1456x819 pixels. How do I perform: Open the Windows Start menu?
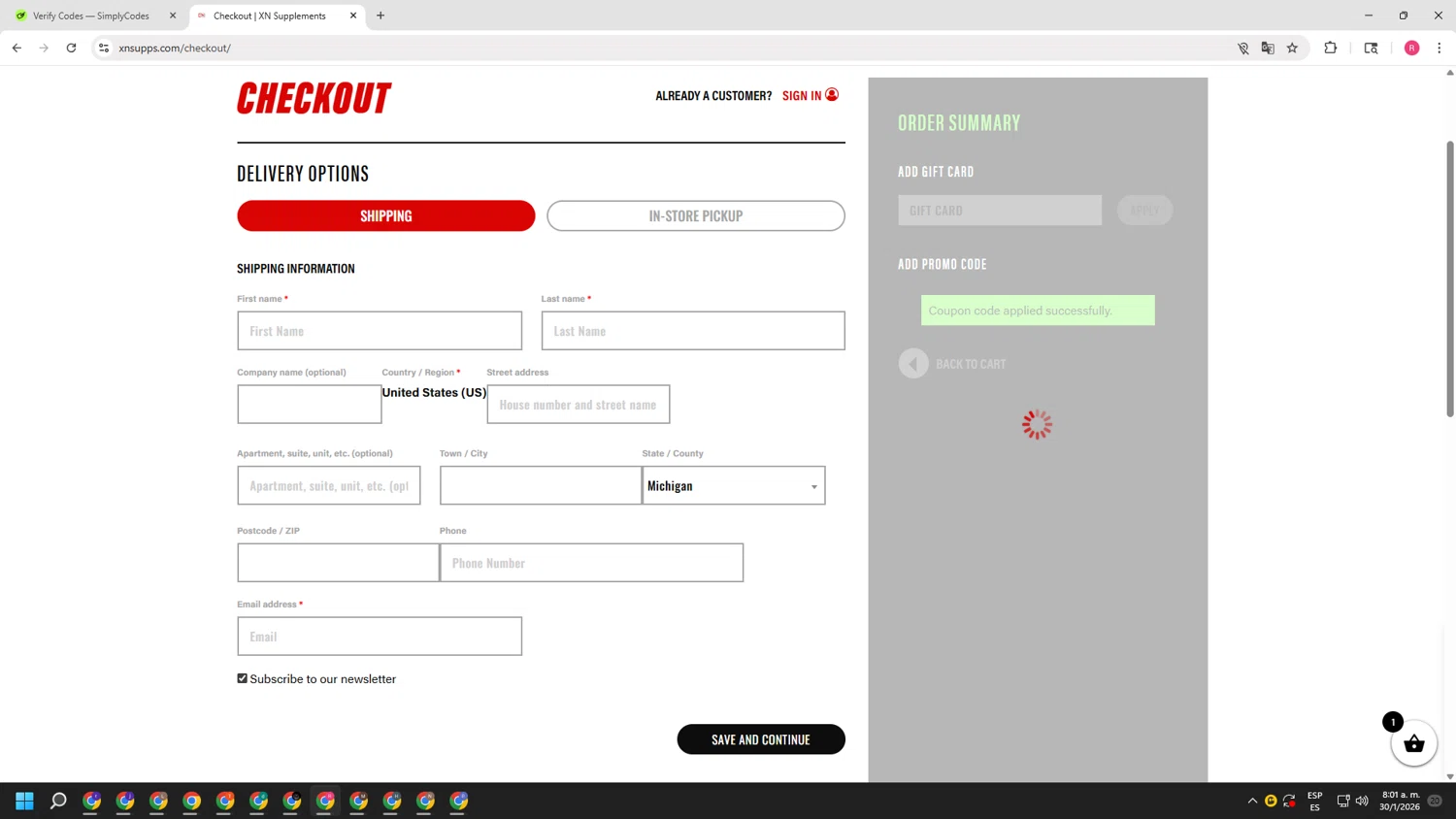coord(25,801)
